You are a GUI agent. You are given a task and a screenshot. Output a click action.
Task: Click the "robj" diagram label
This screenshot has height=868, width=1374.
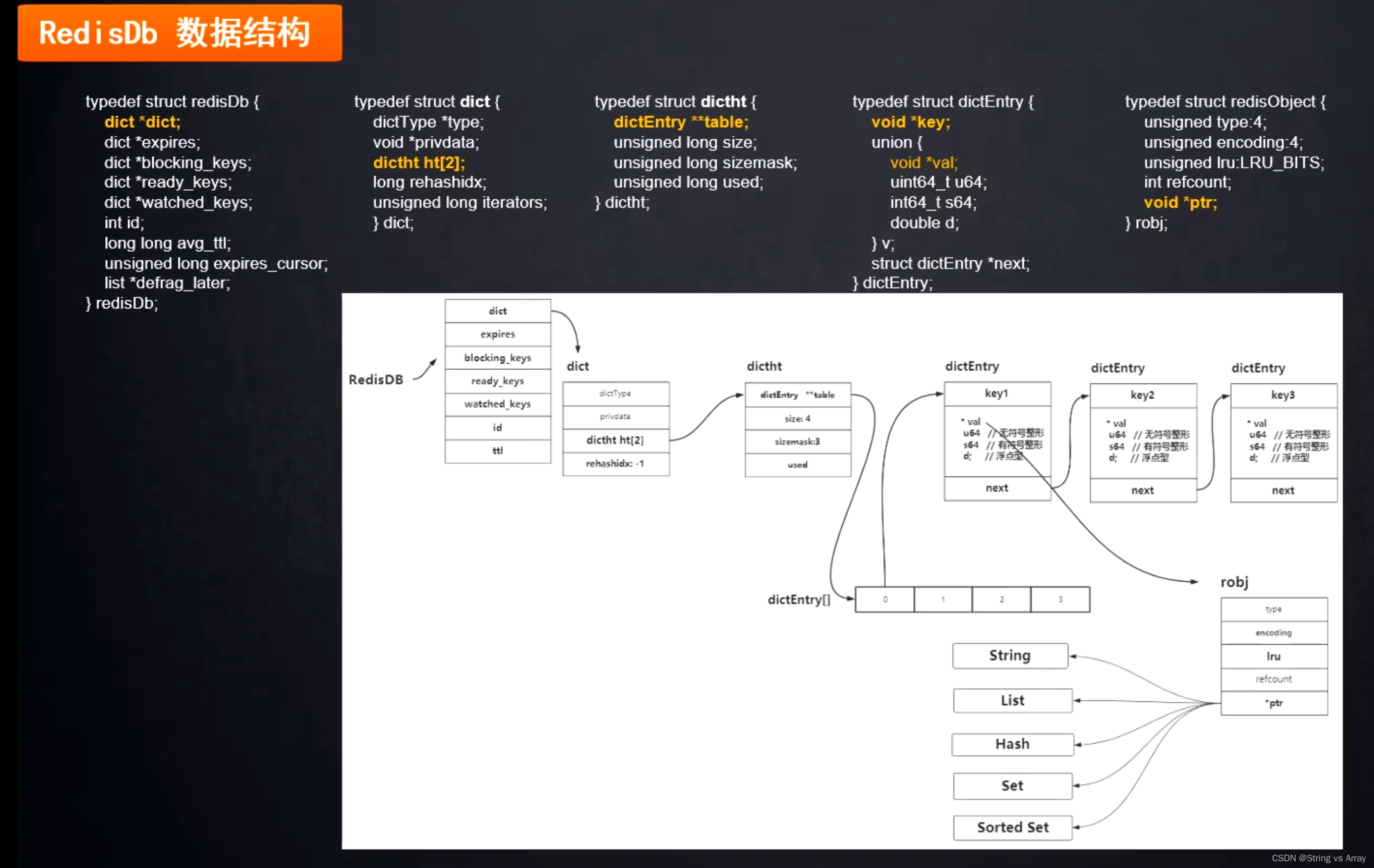1234,583
